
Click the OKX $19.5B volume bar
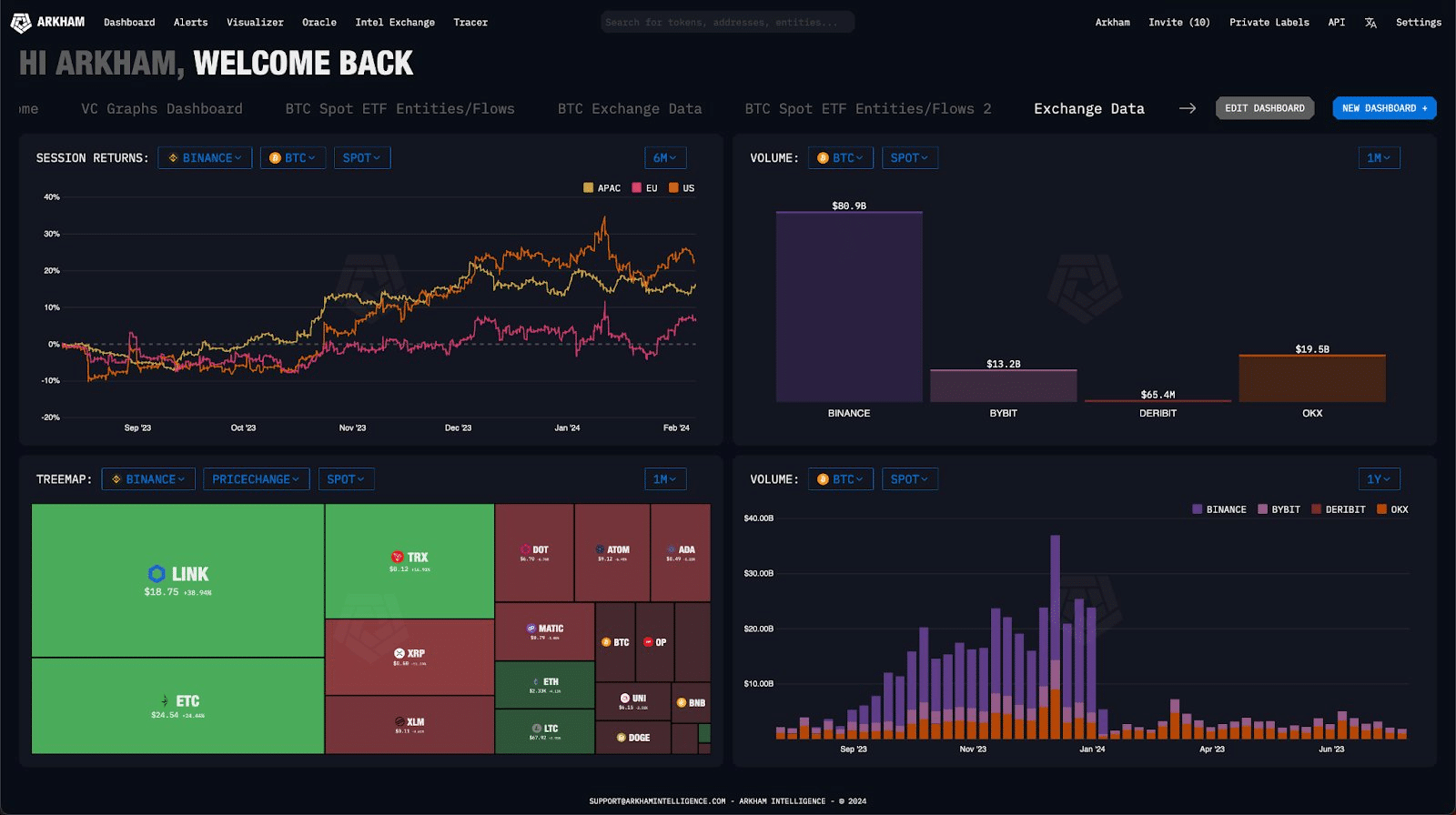pos(1312,378)
